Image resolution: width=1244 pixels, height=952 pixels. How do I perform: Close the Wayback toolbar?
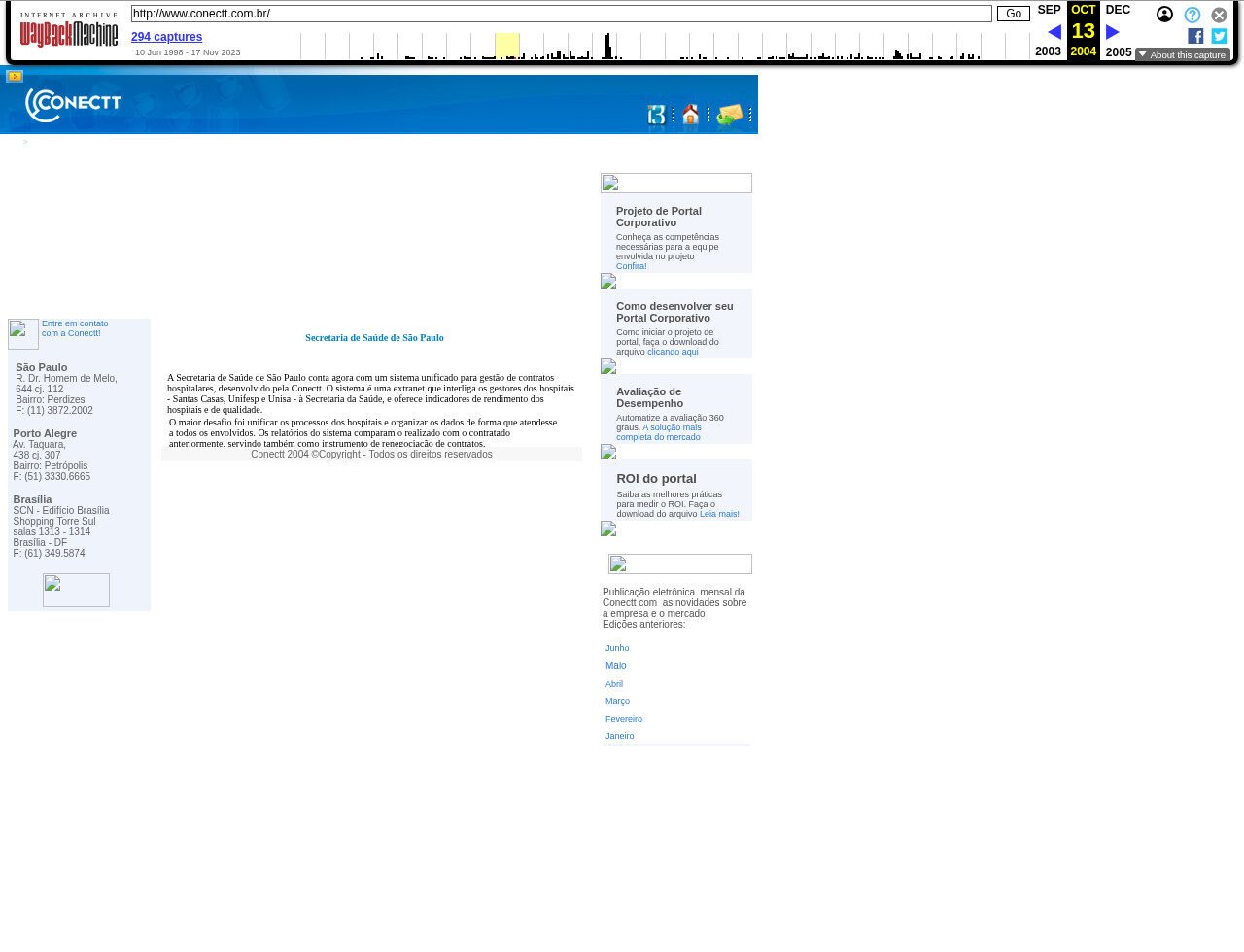click(1219, 15)
